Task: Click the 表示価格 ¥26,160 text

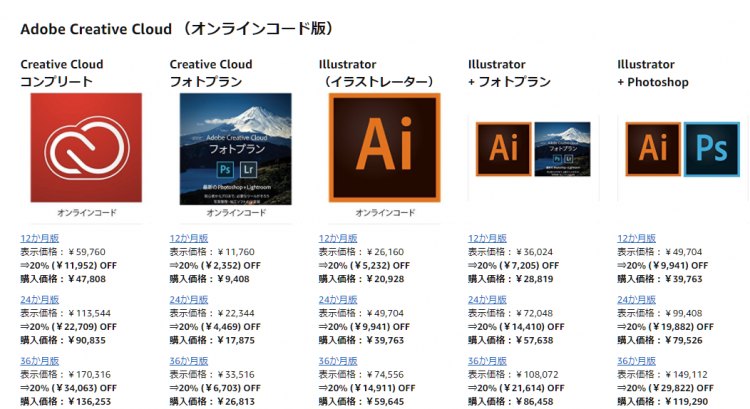Action: coord(362,252)
